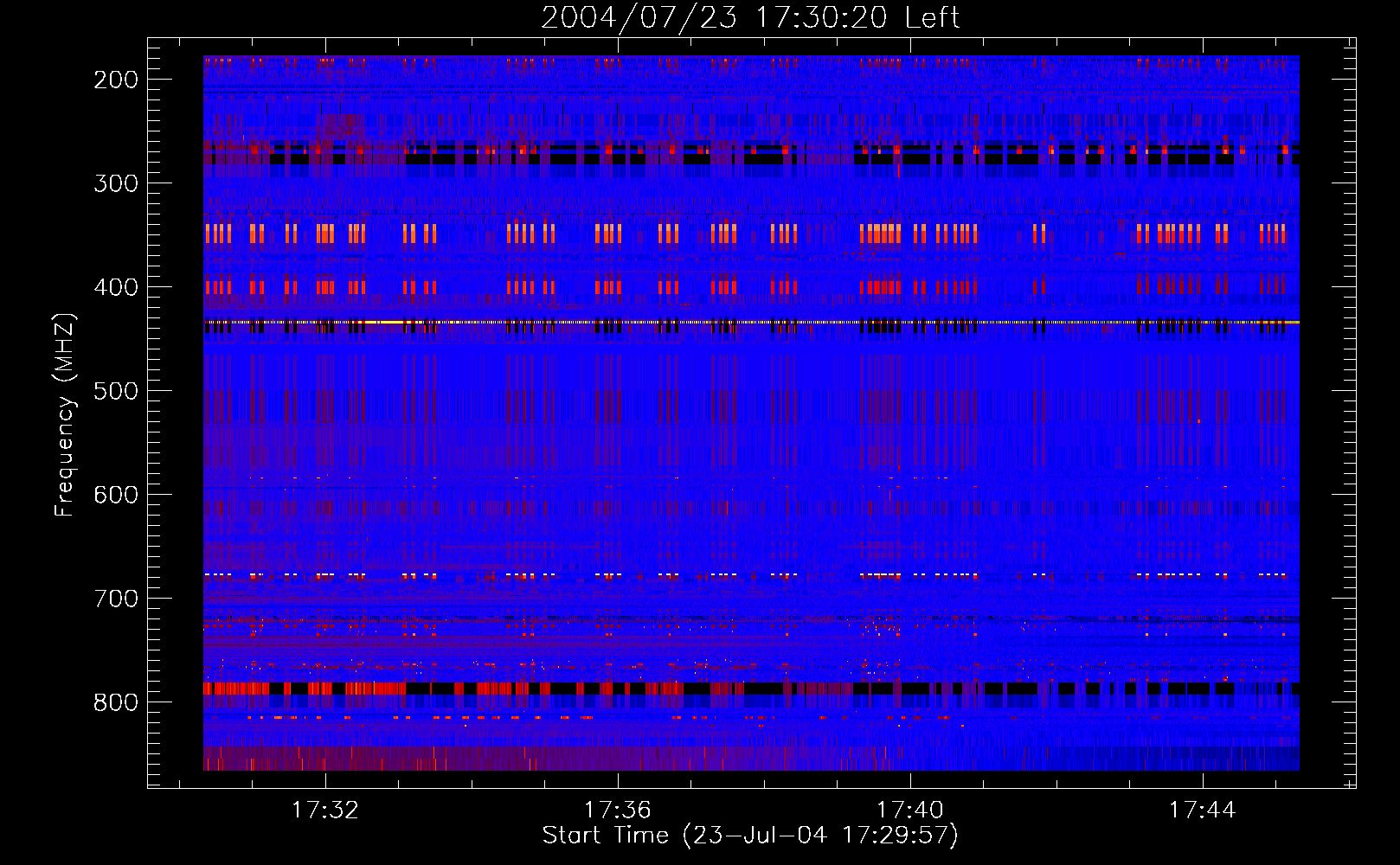1400x865 pixels.
Task: Select the 800 frequency tick label
Action: (x=115, y=702)
